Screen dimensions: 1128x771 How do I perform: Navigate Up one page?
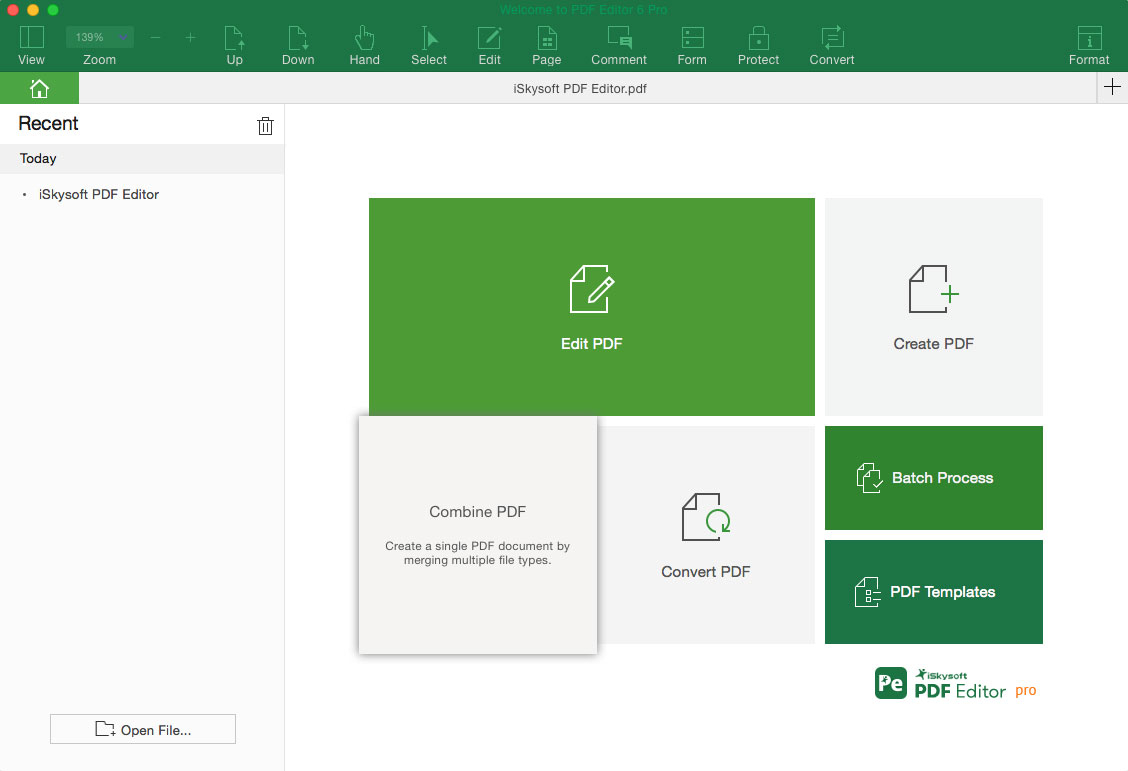tap(234, 45)
